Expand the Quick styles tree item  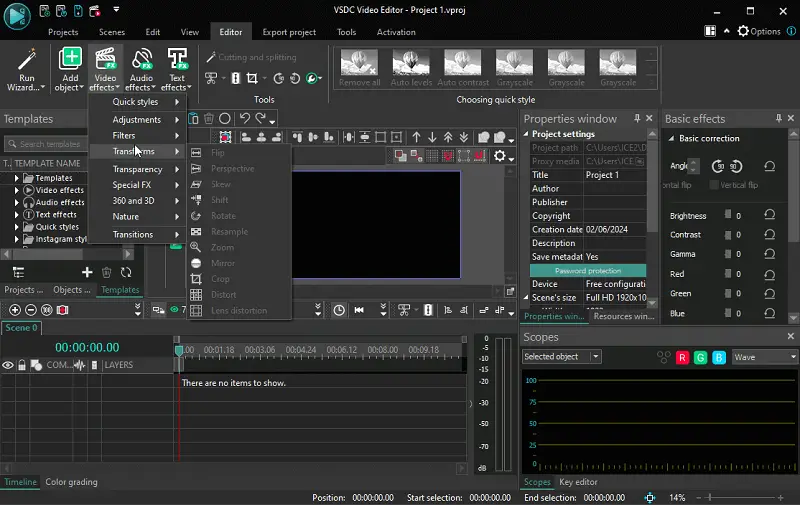16,227
